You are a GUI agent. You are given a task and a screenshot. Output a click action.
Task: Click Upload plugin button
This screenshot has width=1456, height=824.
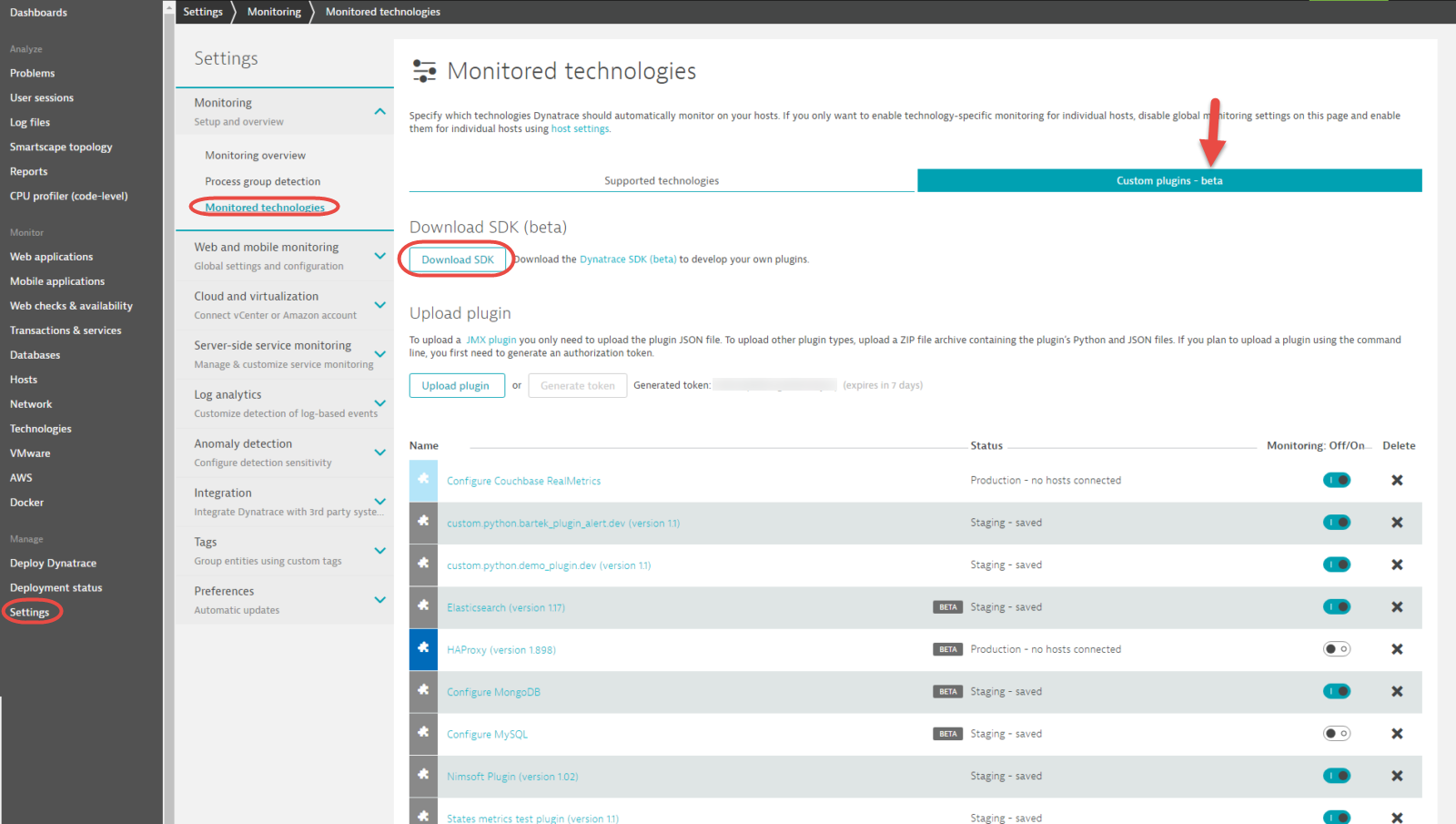pos(456,385)
